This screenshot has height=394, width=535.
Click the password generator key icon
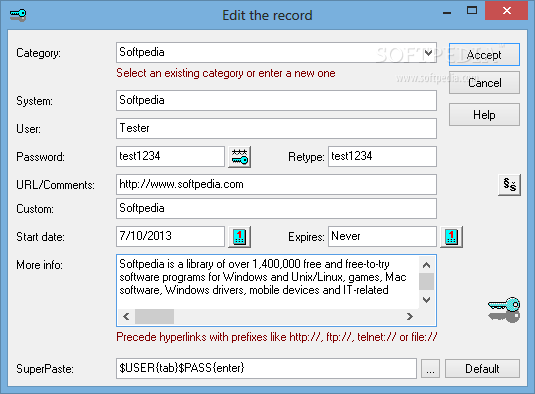point(240,157)
